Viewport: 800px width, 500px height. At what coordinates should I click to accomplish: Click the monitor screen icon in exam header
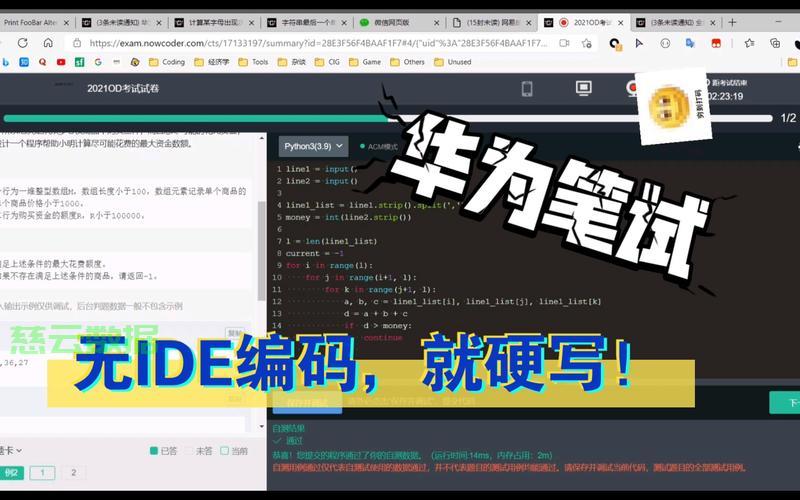(x=583, y=88)
